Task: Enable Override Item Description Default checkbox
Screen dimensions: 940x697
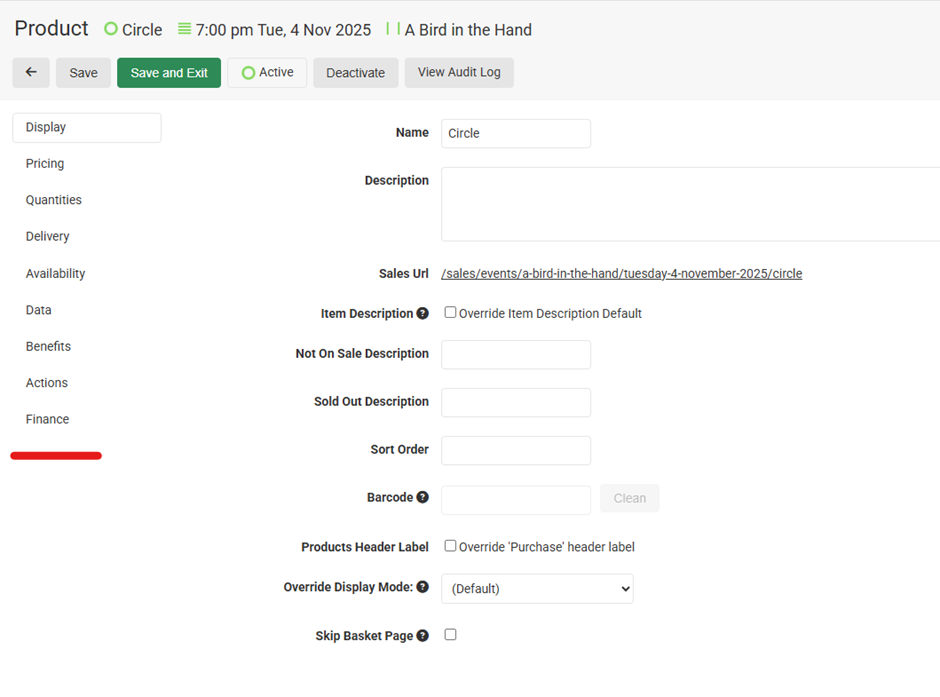Action: point(450,313)
